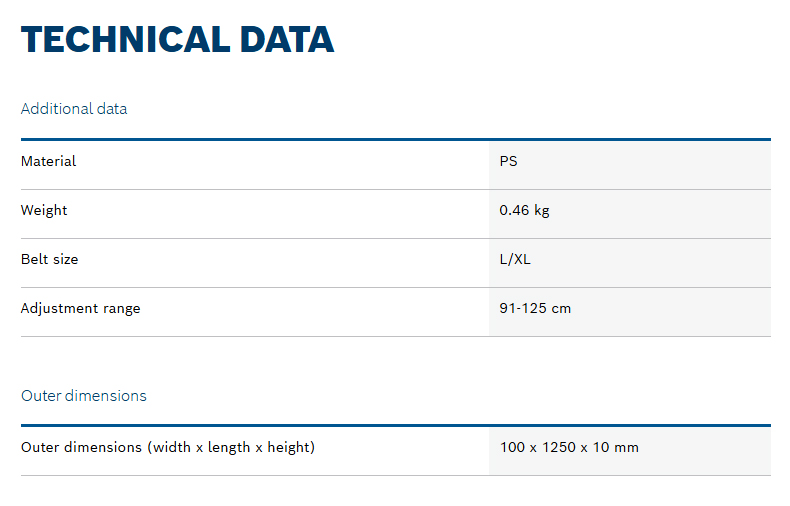Click the gray divider between Material and Weight
The height and width of the screenshot is (506, 790).
pos(395,189)
